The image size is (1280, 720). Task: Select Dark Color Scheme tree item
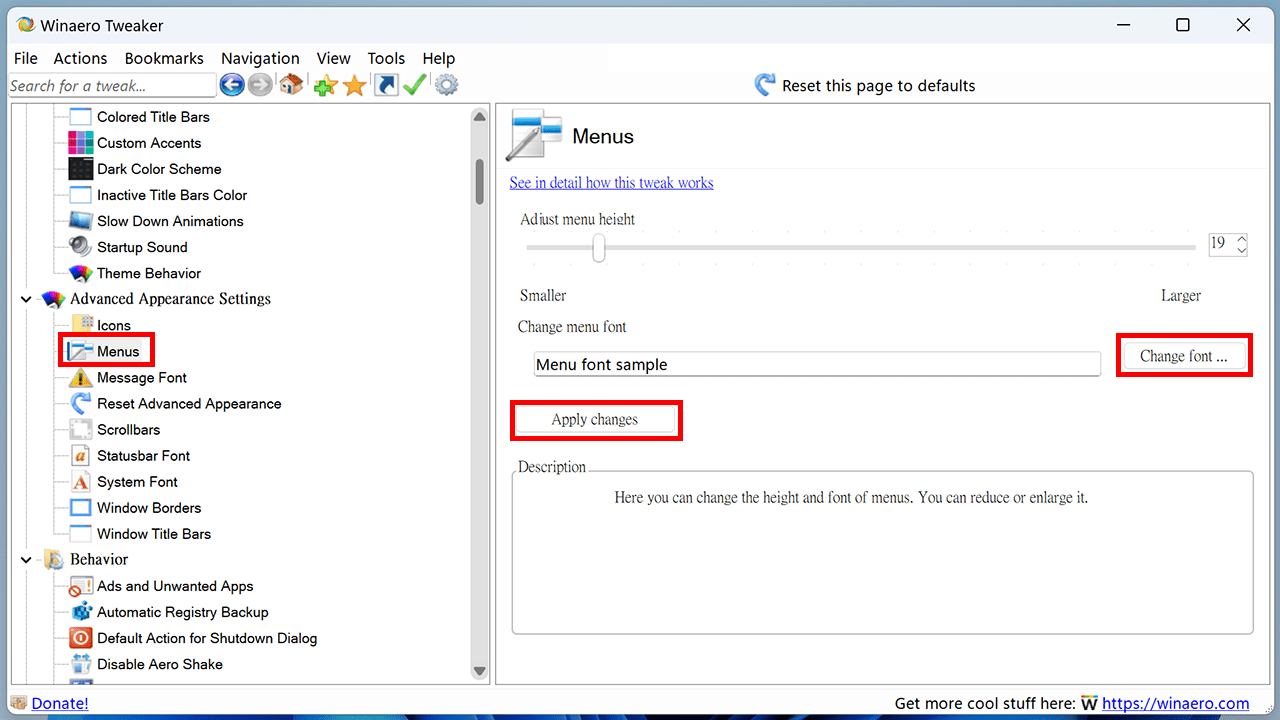[x=159, y=169]
